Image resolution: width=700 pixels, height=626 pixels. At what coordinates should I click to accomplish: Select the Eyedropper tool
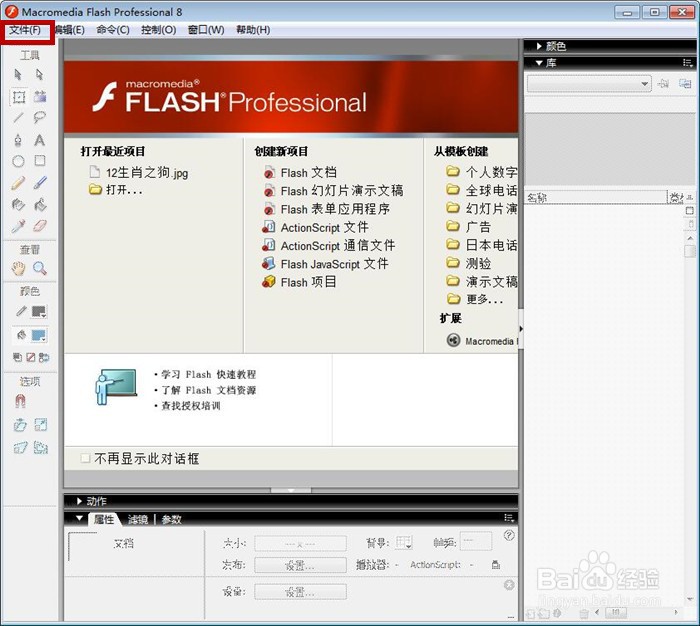coord(18,226)
